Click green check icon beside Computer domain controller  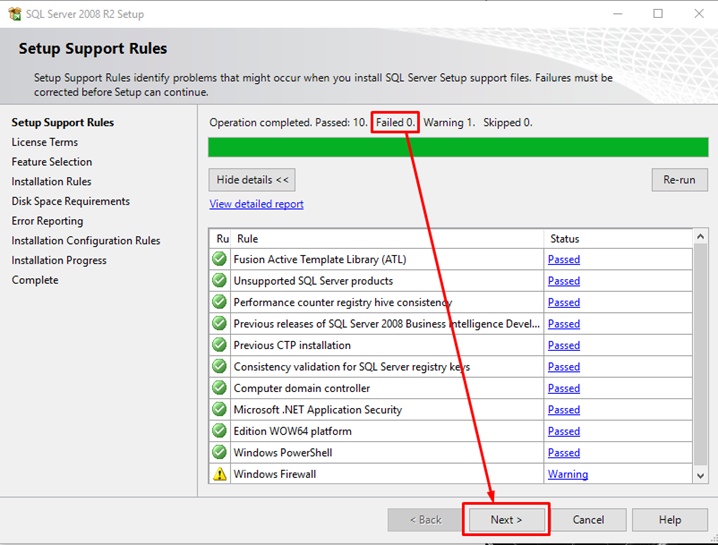click(219, 388)
